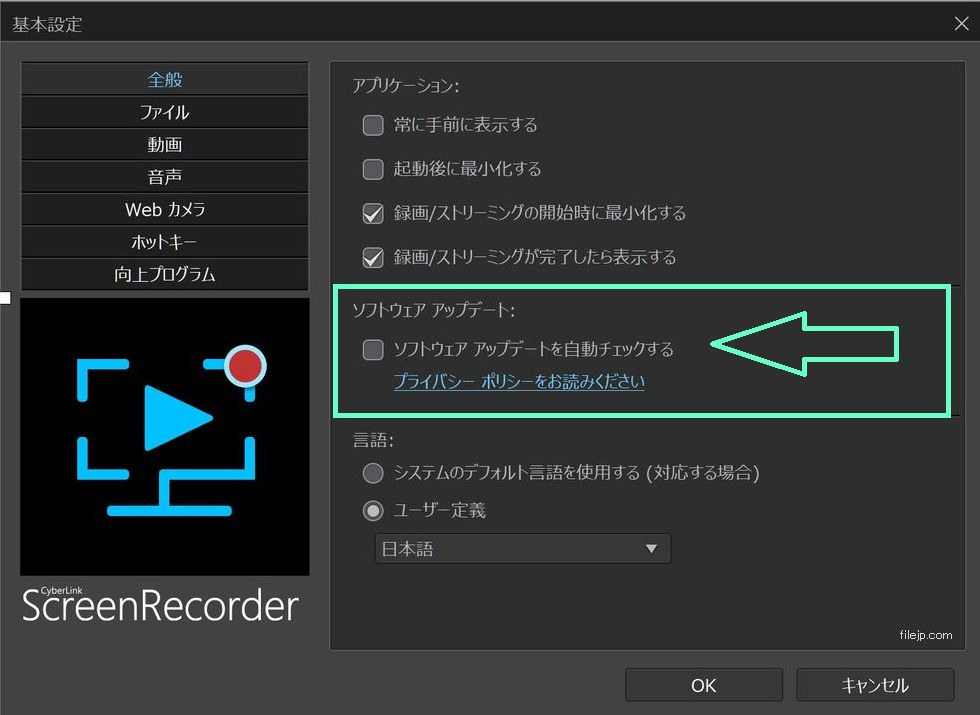
Task: Enable 常に手前に表示する checkbox
Action: tap(373, 125)
